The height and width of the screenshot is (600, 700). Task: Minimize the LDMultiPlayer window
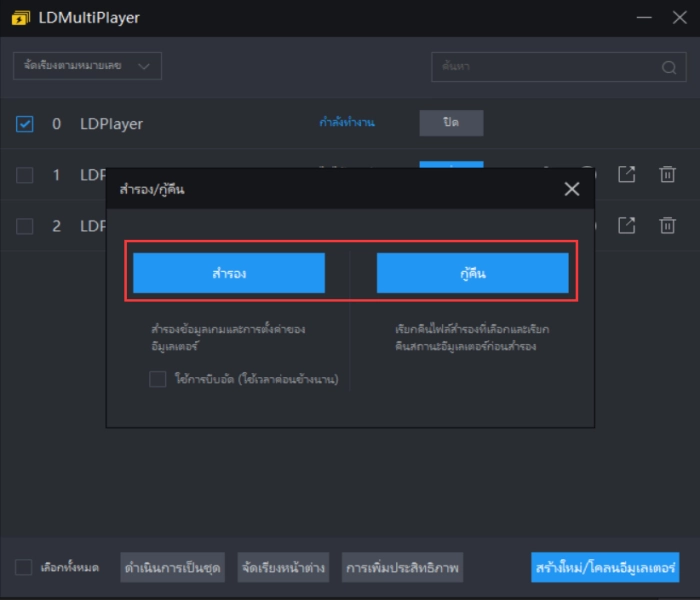point(644,17)
